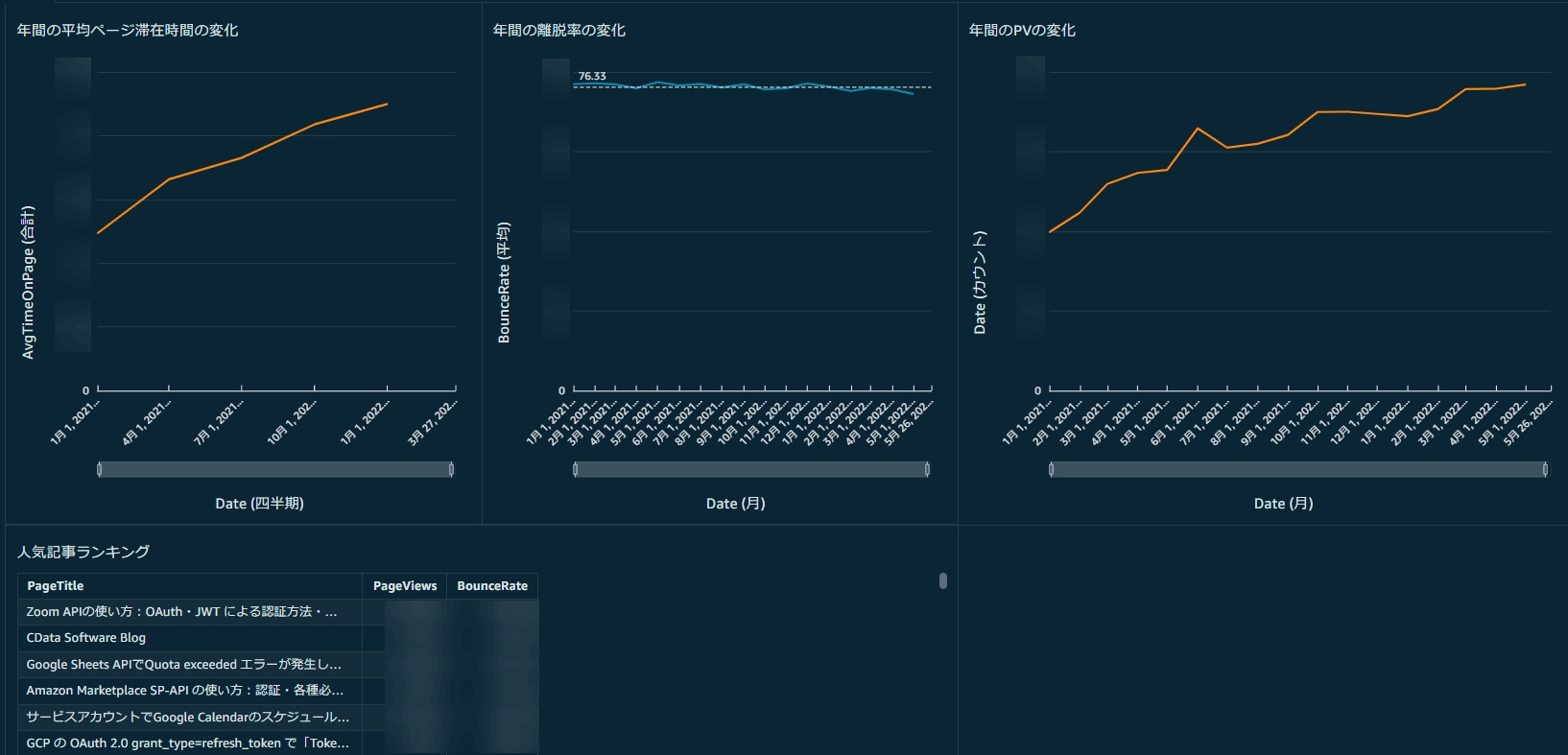Select the 'GCP の OAuth 2.0 grant_type' row
This screenshot has width=1568, height=755.
(x=278, y=743)
